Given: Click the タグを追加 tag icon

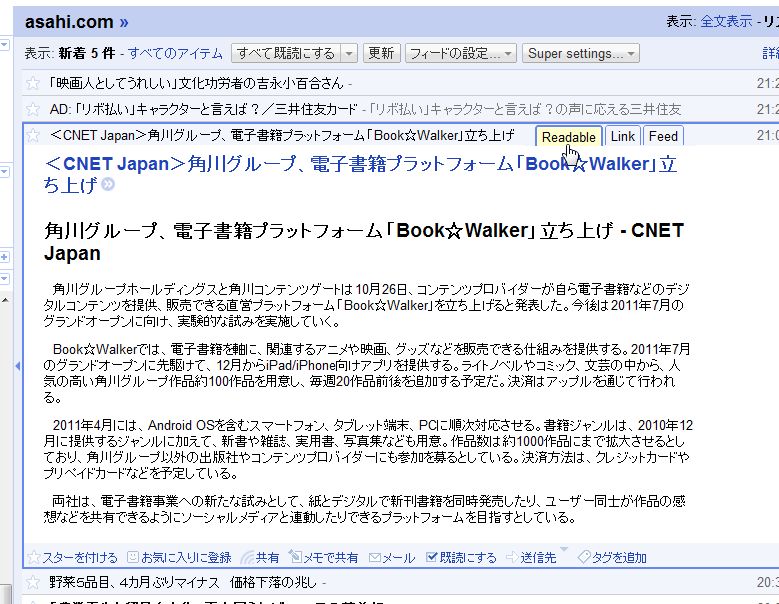Looking at the screenshot, I should (584, 557).
